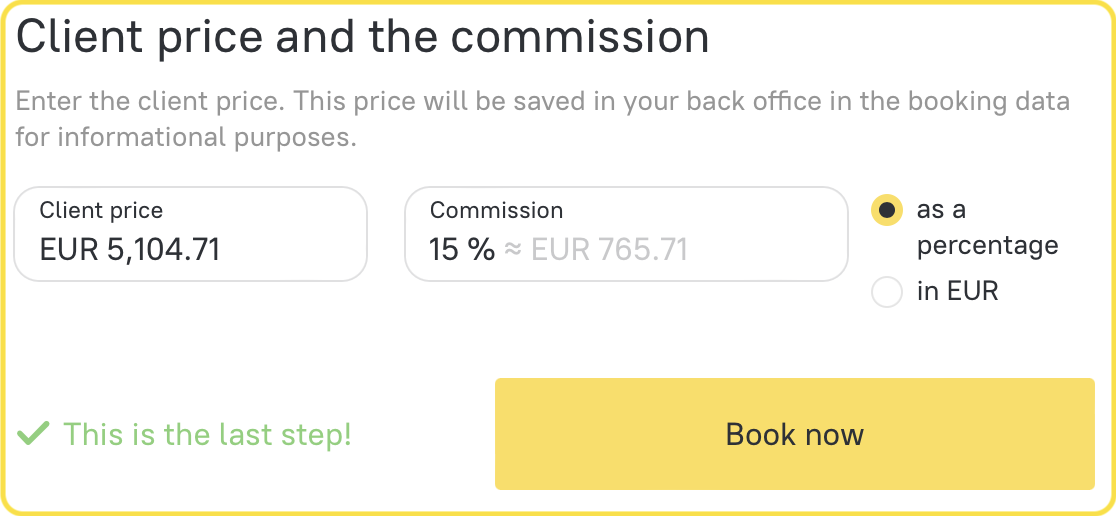Click the "for informational purposes" text line
1116x516 pixels.
[186, 137]
